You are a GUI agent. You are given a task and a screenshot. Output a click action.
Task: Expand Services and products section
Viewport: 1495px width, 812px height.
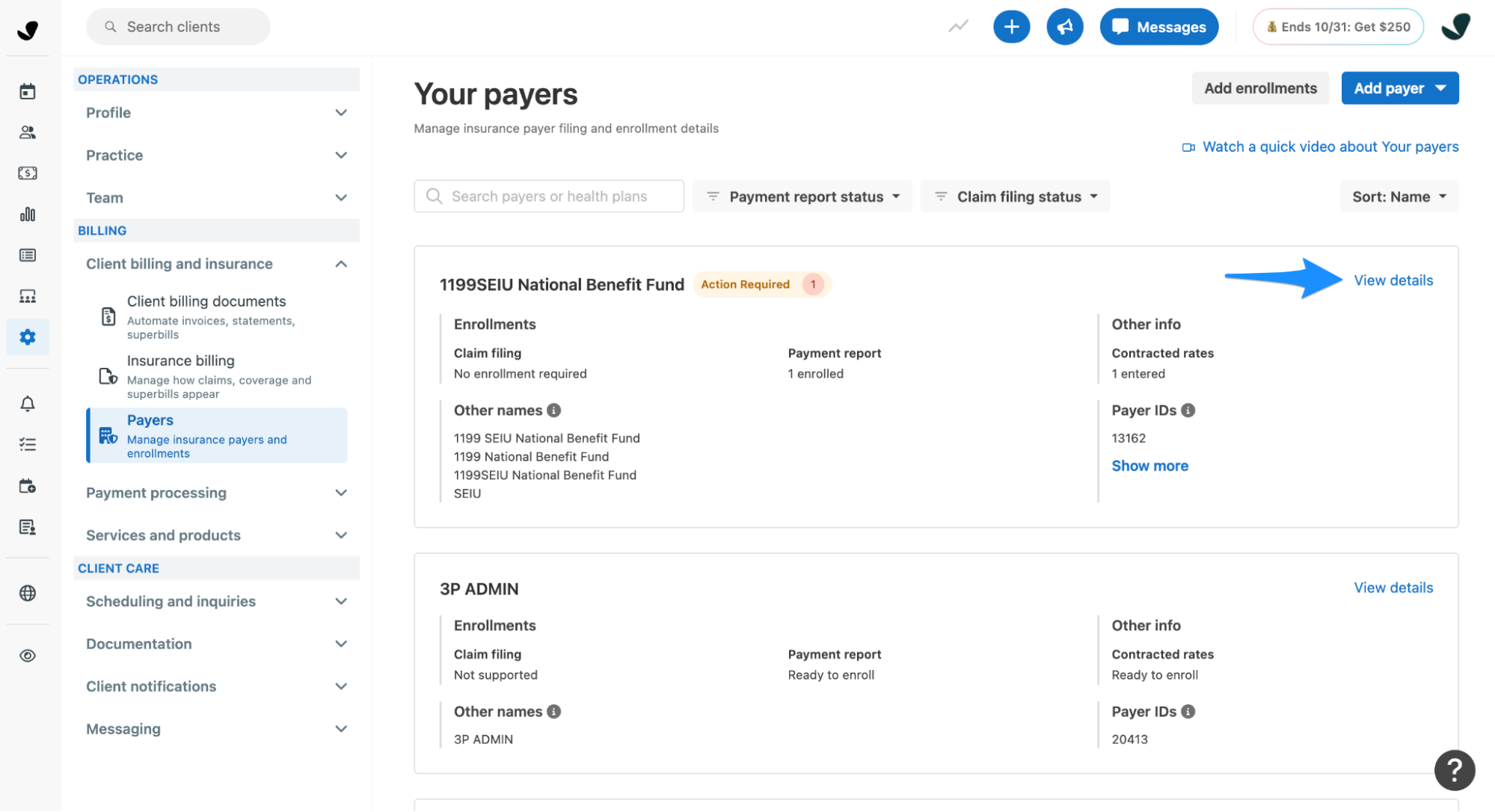(216, 535)
